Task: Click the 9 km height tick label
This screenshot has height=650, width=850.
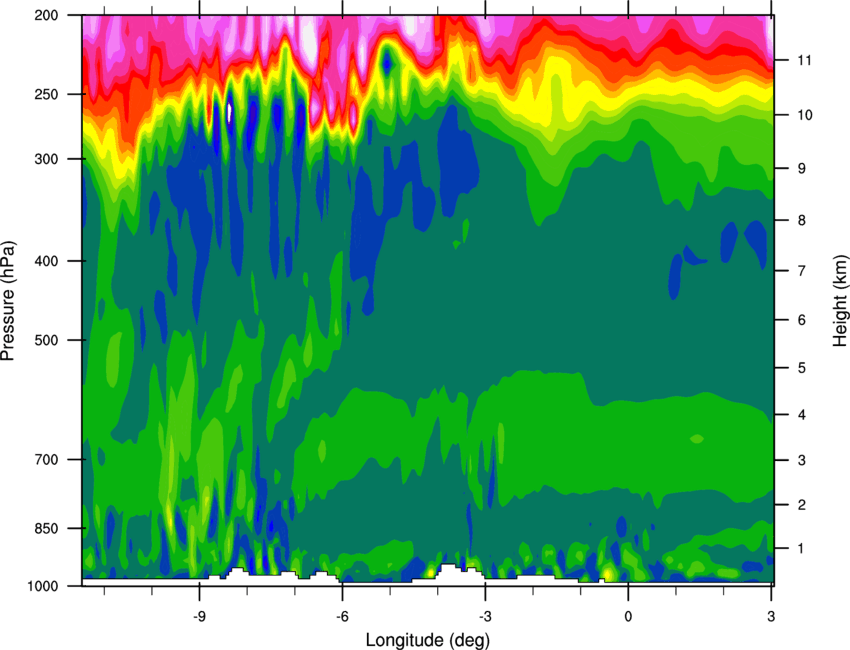Action: pyautogui.click(x=801, y=168)
